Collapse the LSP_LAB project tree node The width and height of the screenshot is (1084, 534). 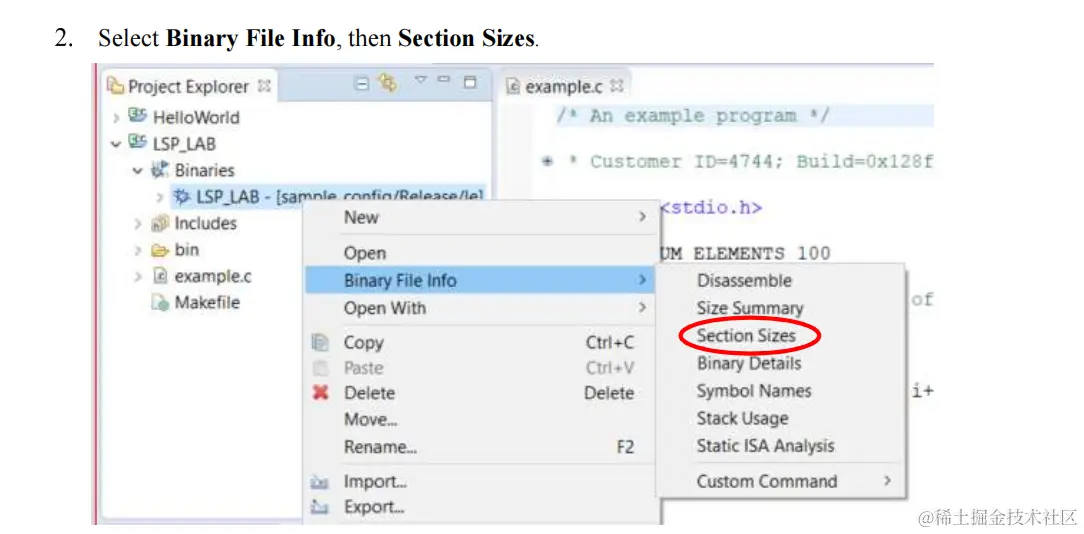point(117,144)
